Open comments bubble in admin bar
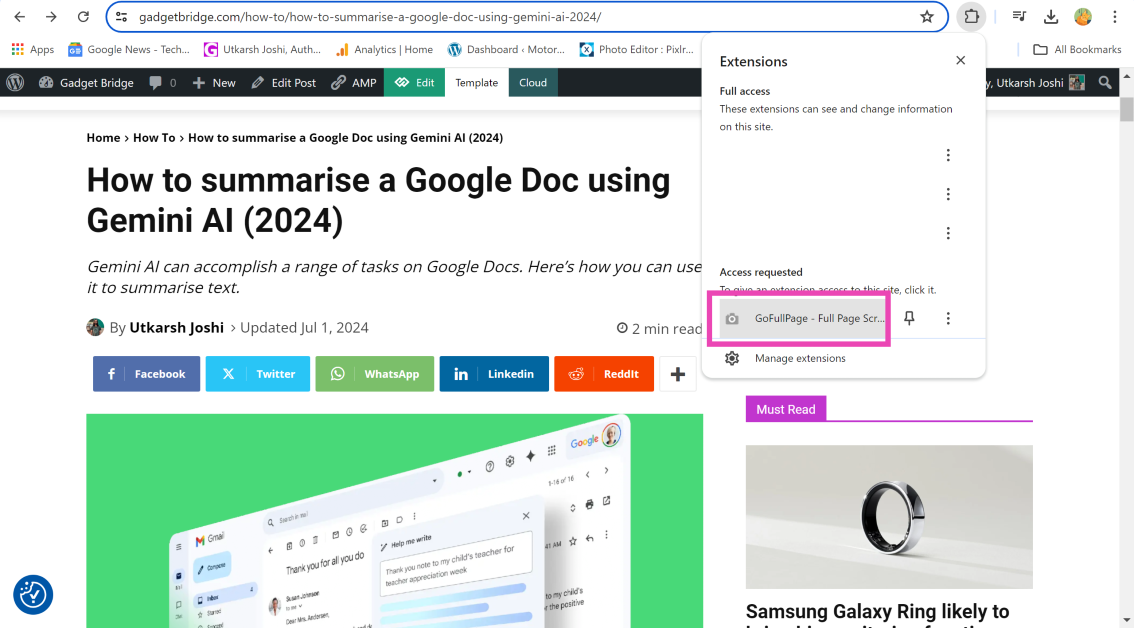The height and width of the screenshot is (628, 1134). 163,82
